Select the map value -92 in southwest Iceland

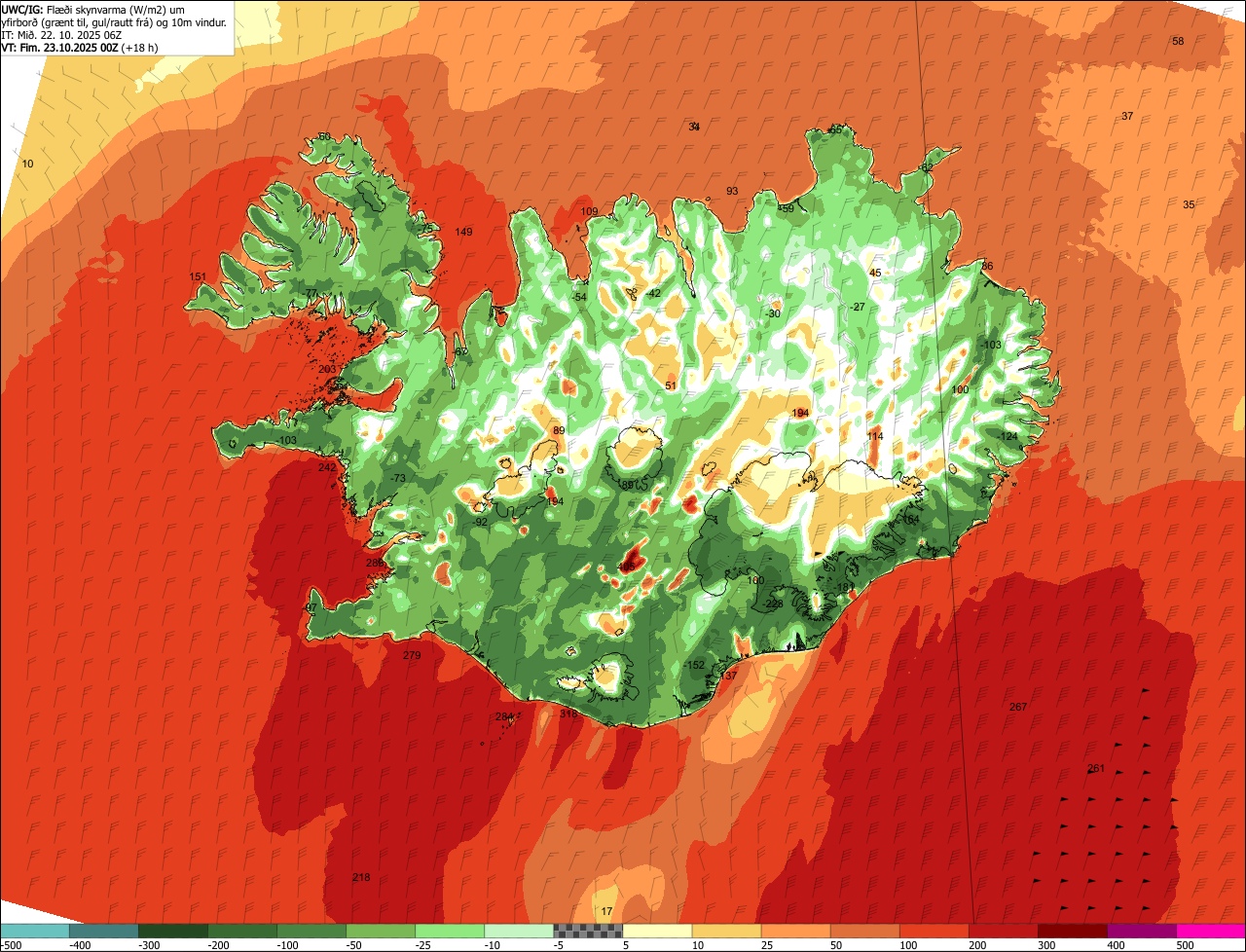[x=480, y=523]
